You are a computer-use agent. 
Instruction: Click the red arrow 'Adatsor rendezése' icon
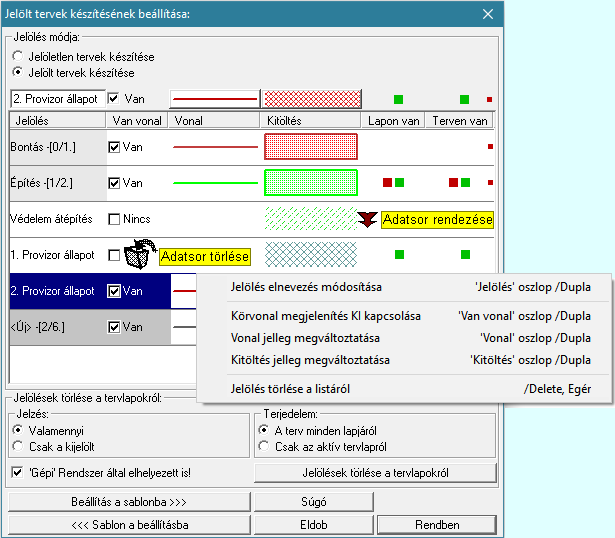368,219
